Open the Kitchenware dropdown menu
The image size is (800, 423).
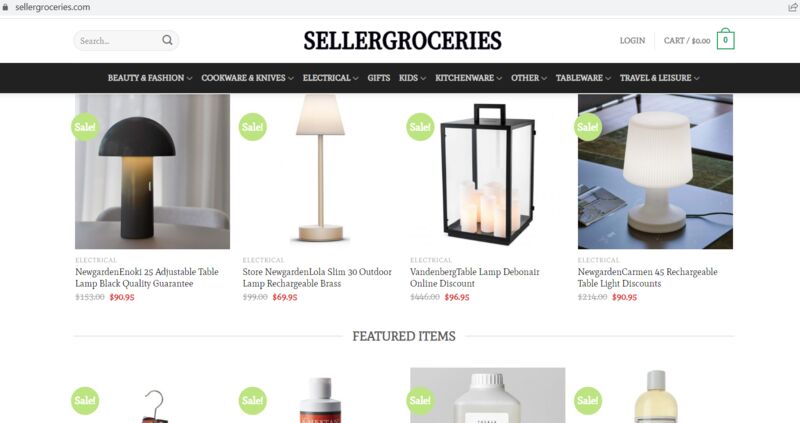(468, 78)
